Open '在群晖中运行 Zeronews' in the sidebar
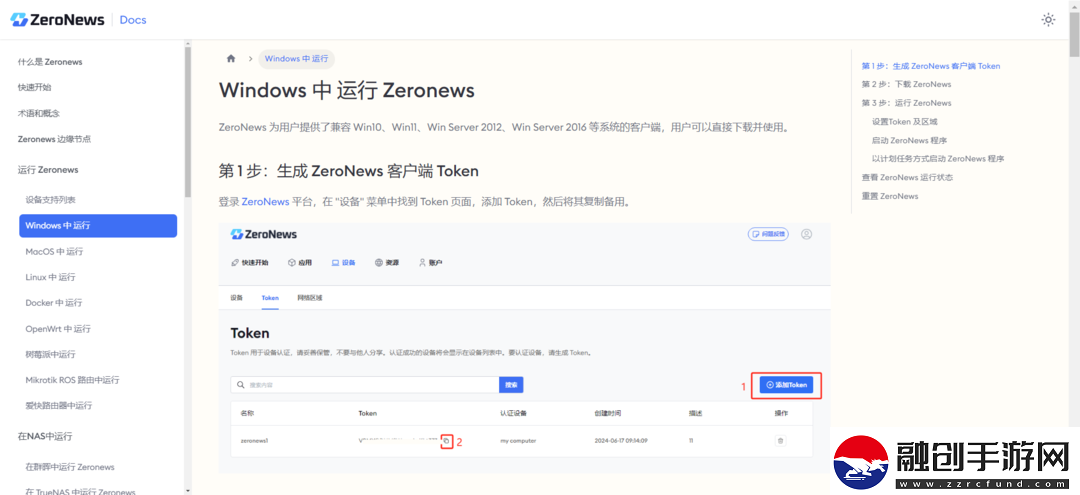1080x495 pixels. (x=70, y=467)
